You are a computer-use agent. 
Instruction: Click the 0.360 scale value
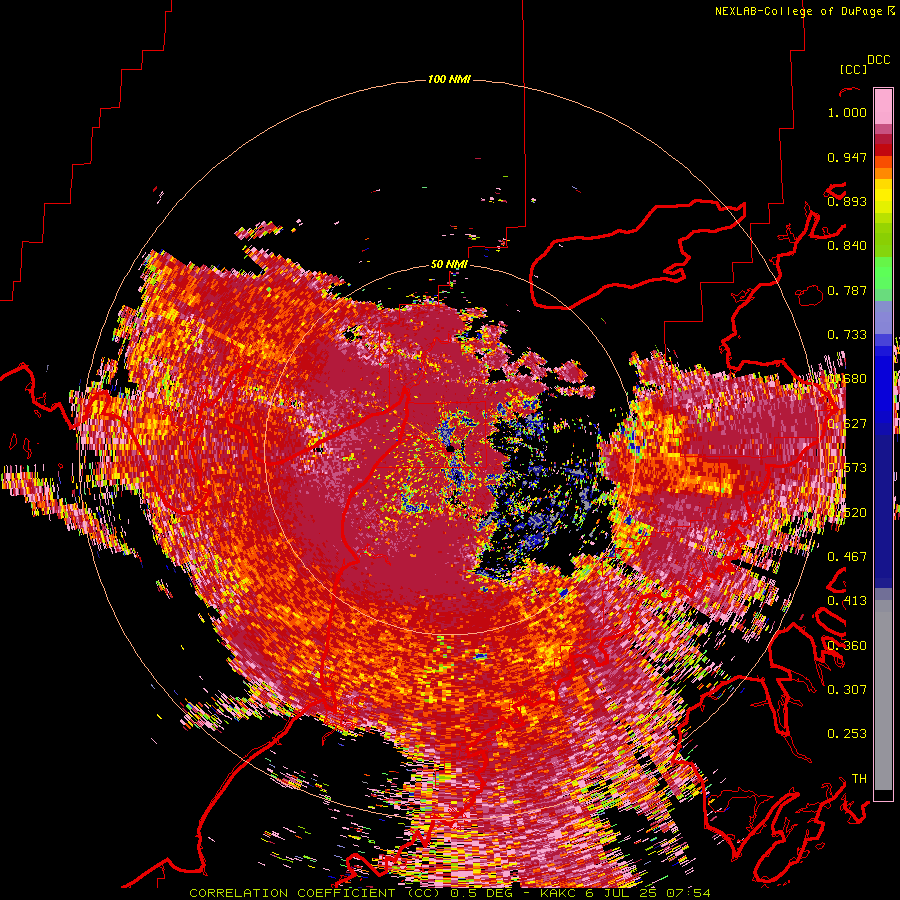point(847,645)
